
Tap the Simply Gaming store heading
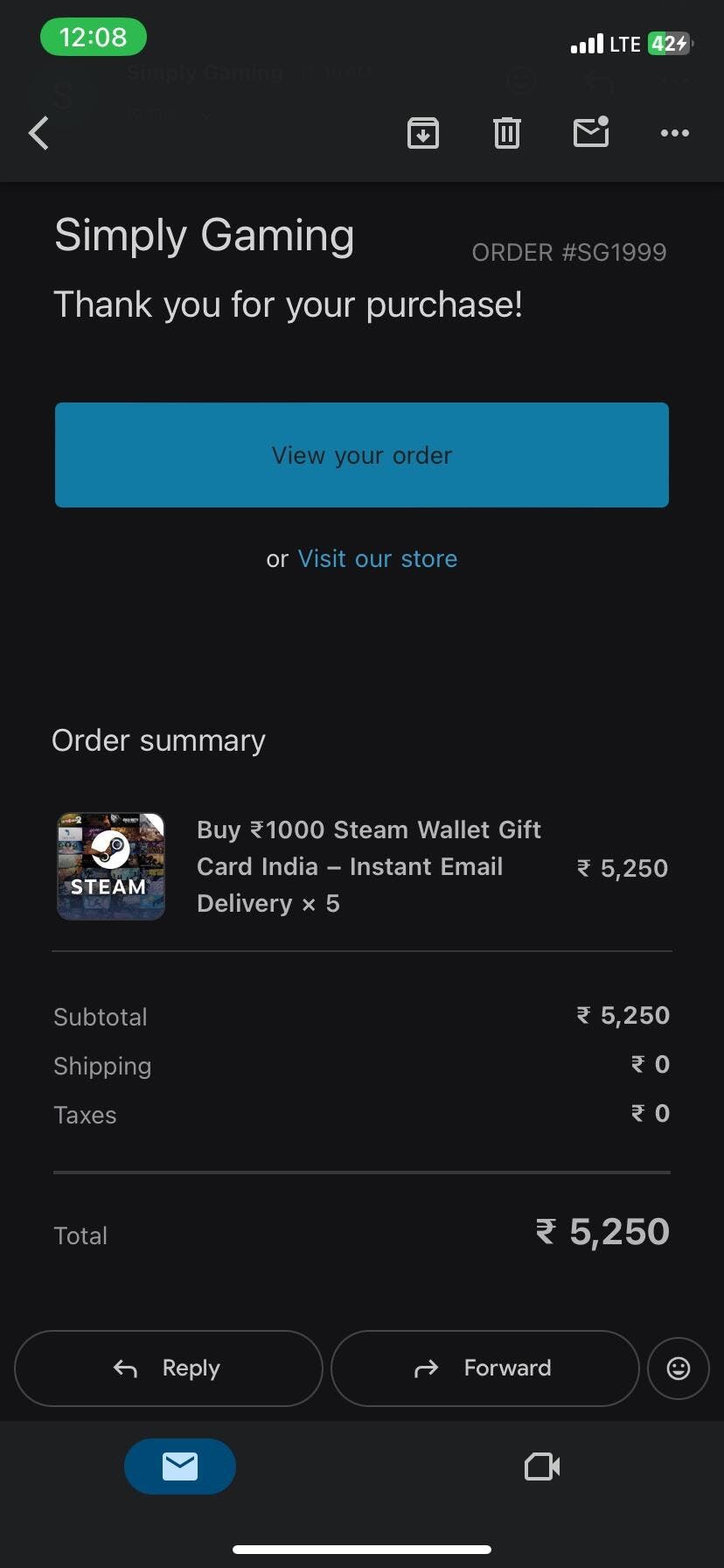click(x=205, y=235)
